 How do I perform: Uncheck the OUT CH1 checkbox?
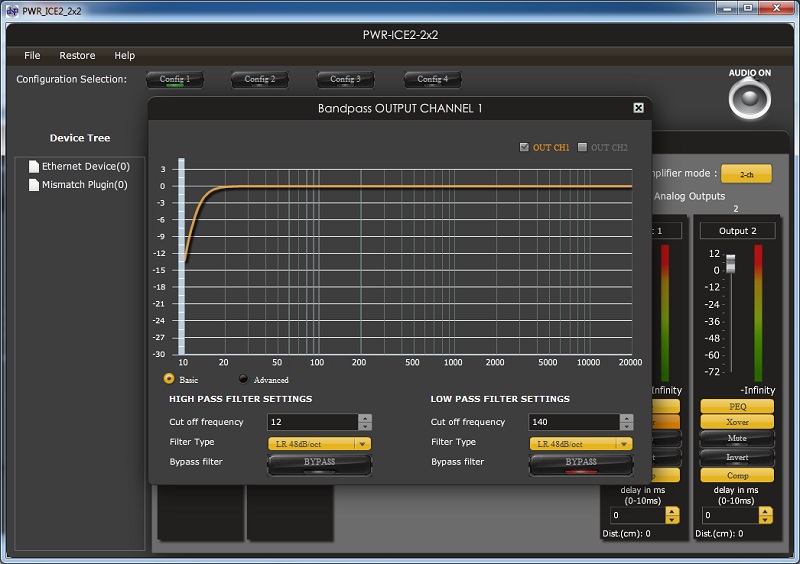pyautogui.click(x=524, y=148)
